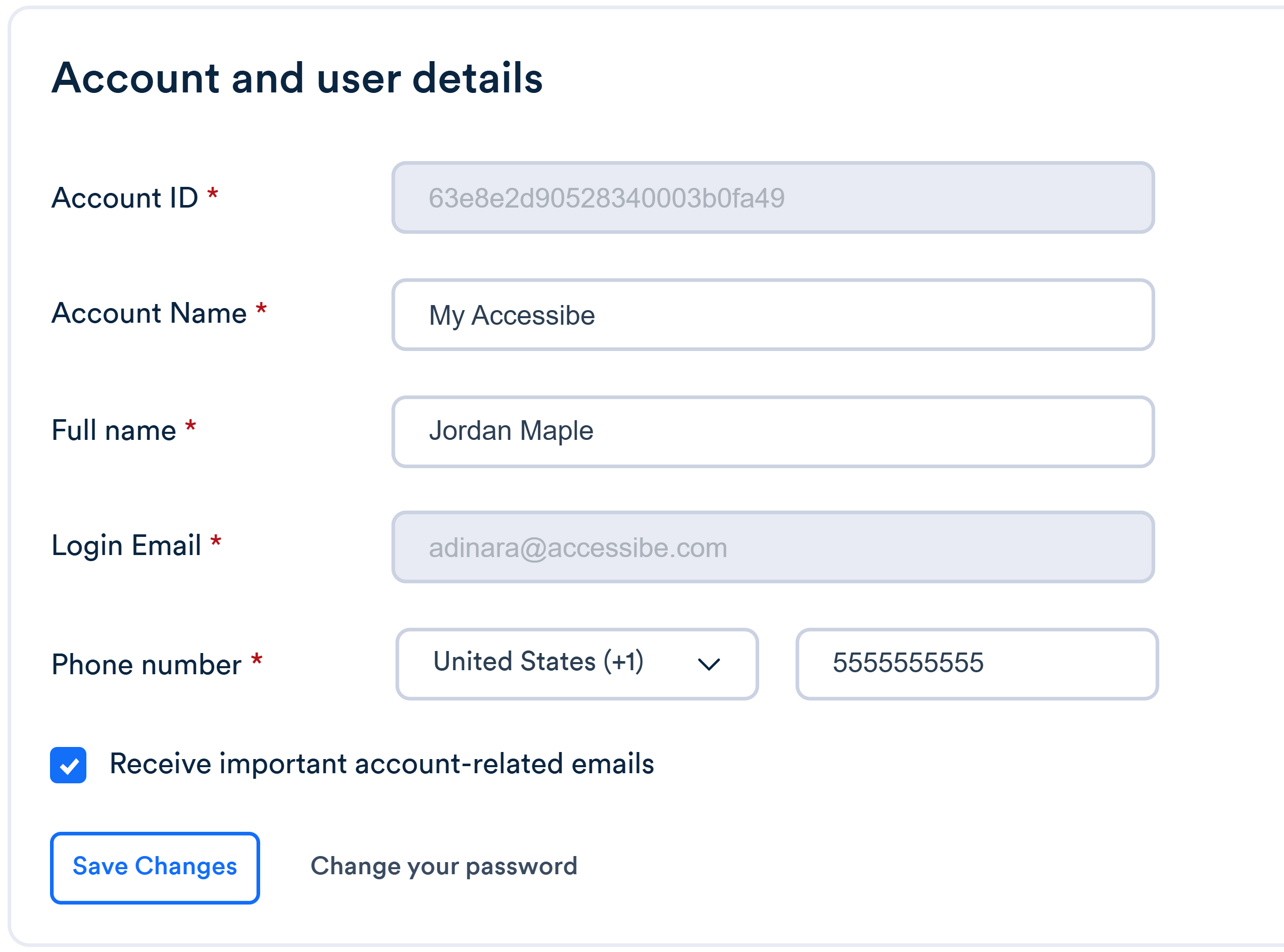Uncheck Receive important account-related emails

click(x=67, y=764)
